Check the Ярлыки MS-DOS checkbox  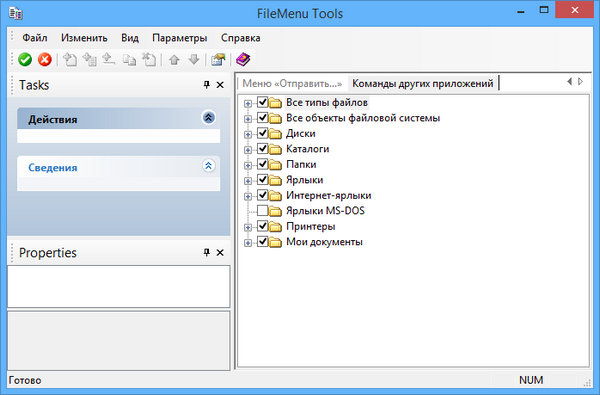(x=262, y=211)
